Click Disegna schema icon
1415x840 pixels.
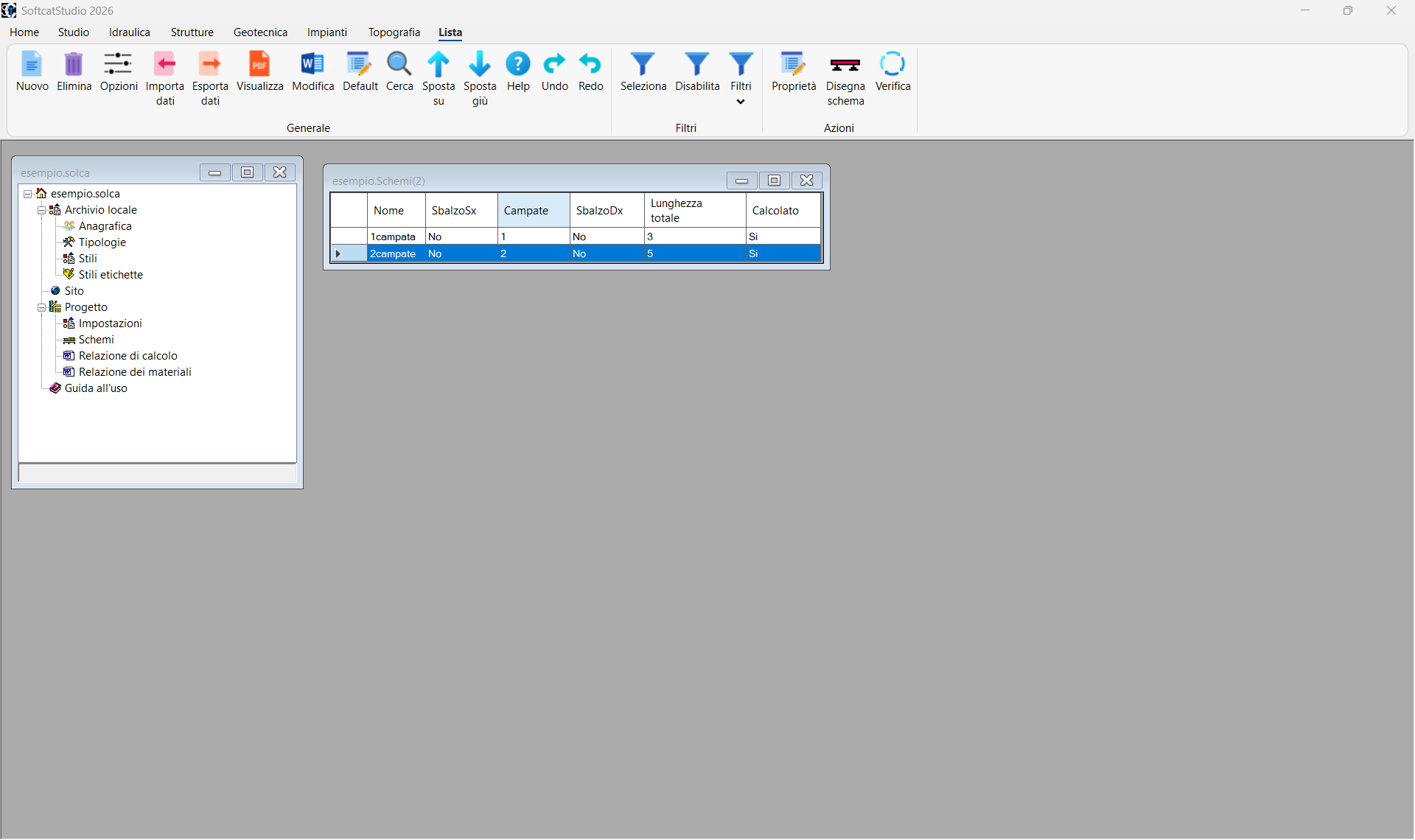point(845,65)
